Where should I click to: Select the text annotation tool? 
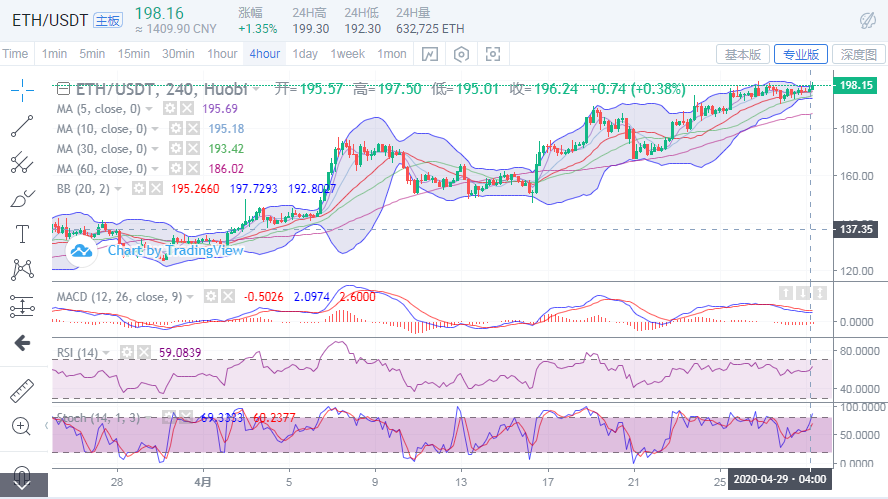coord(22,234)
